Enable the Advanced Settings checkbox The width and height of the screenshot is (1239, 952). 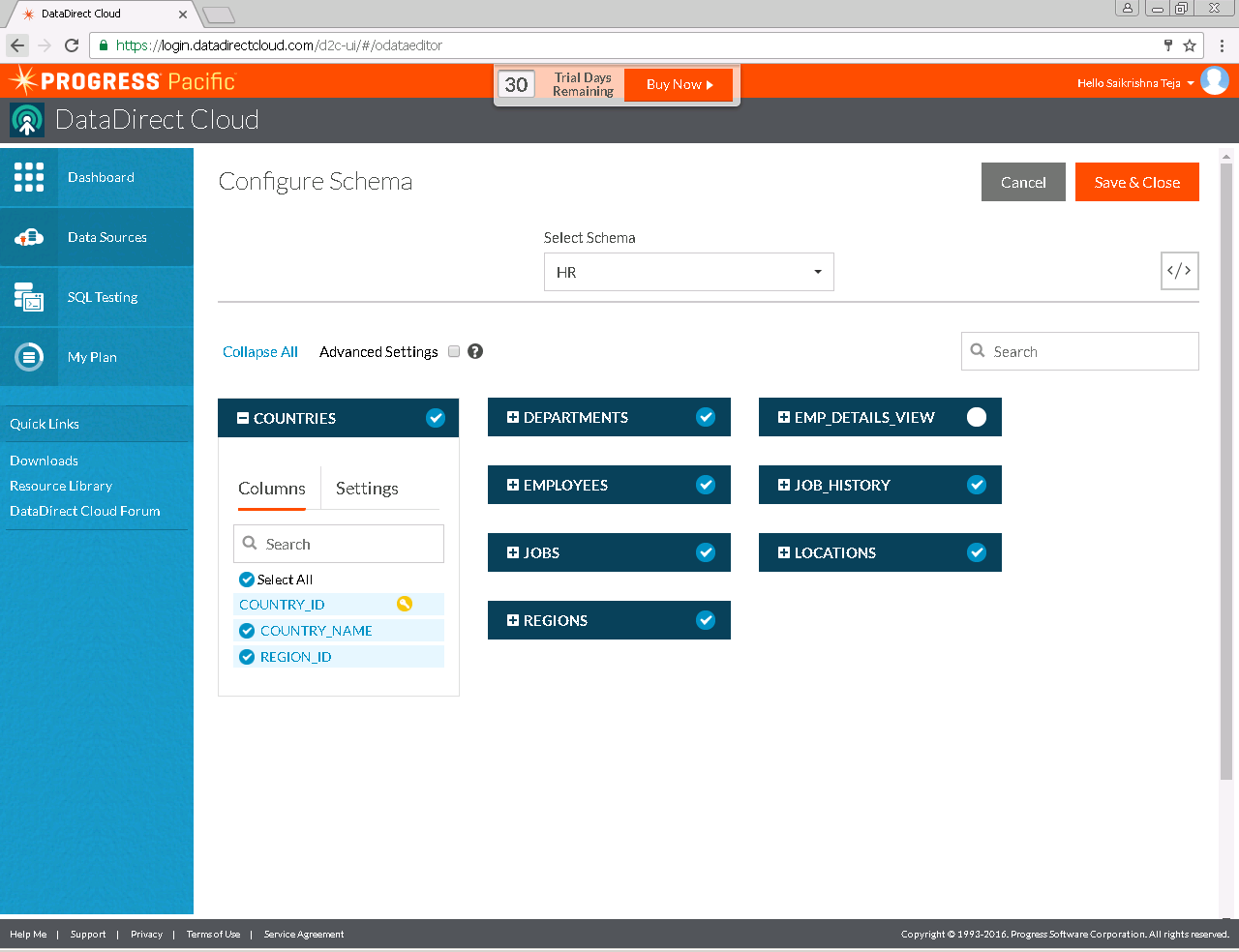pos(454,351)
